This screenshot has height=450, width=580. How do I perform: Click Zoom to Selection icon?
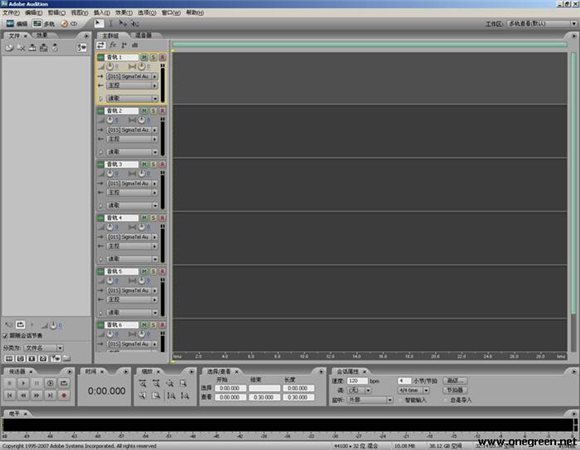tap(183, 383)
